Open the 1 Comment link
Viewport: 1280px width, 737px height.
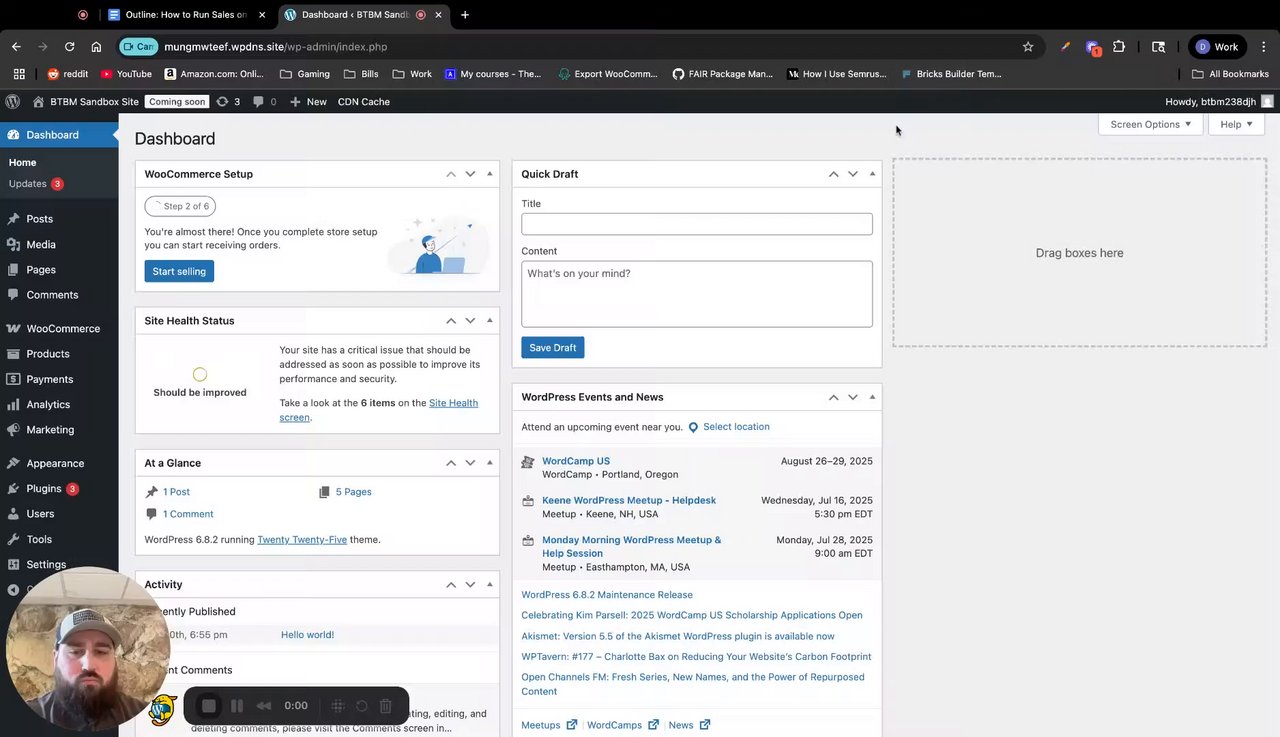[188, 514]
